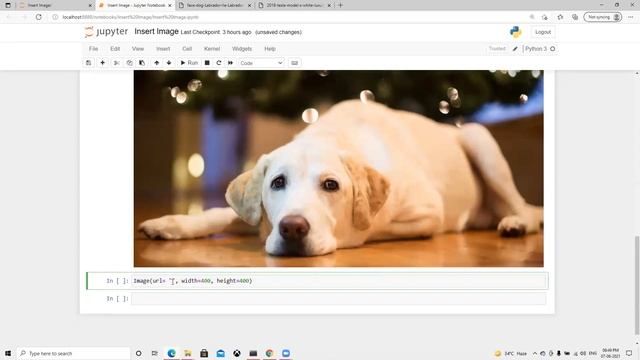Open Xbox app from the taskbar

(237, 353)
